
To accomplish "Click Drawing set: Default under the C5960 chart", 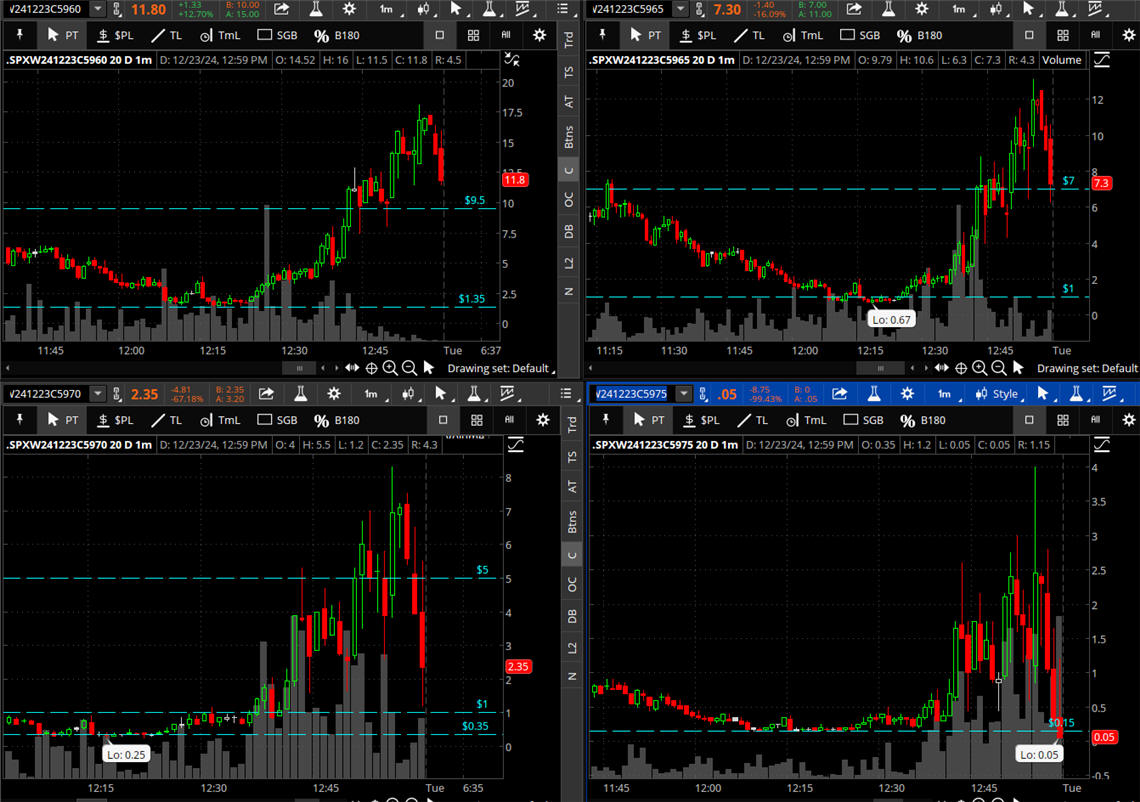I will tap(498, 368).
